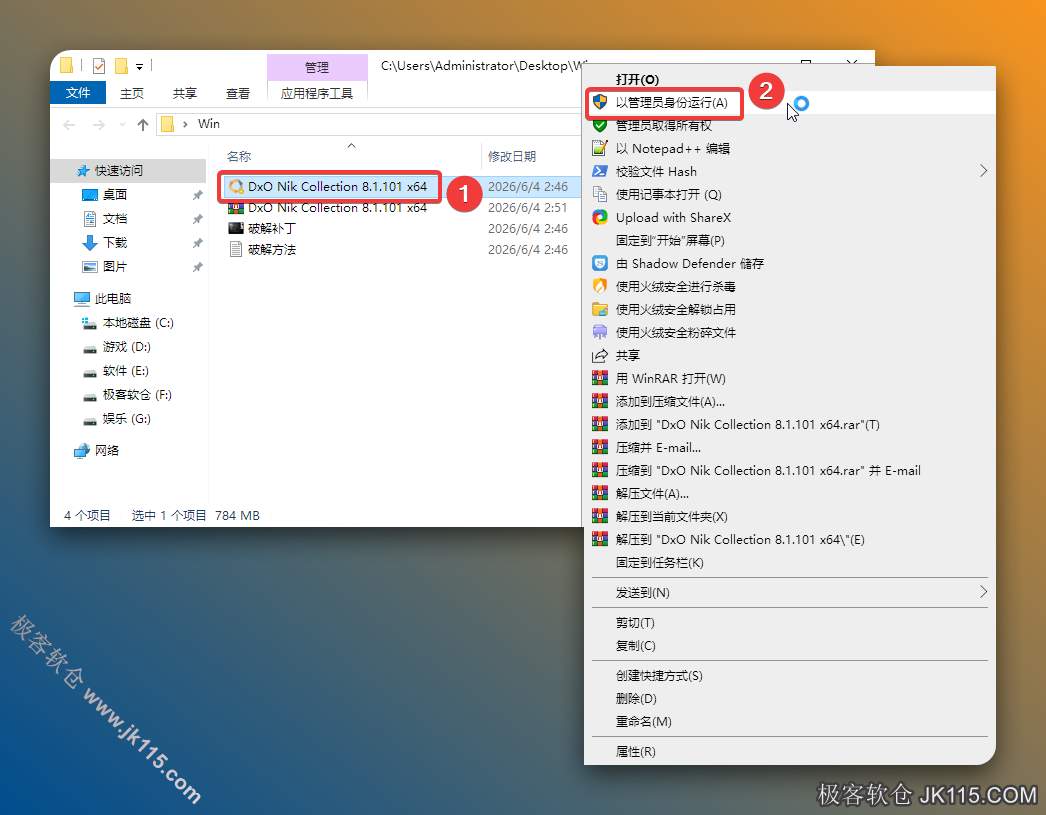Click the 破解补丁 file icon
The height and width of the screenshot is (815, 1046).
click(x=235, y=228)
